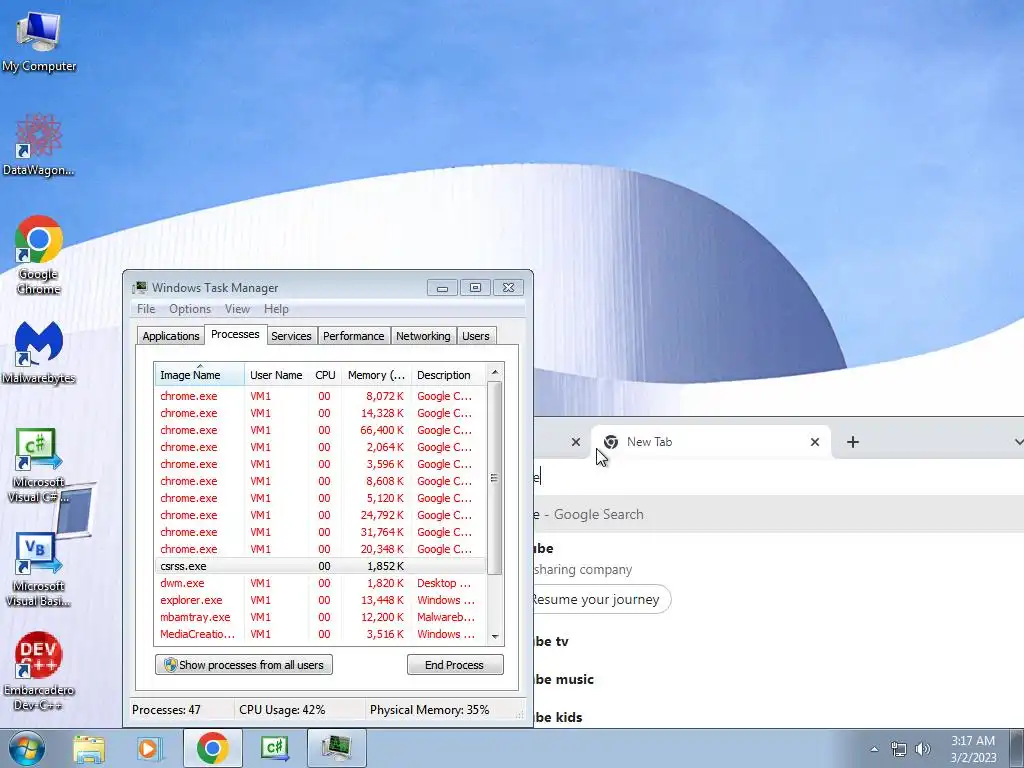
Task: Select the csrss.exe process row
Action: (x=320, y=566)
